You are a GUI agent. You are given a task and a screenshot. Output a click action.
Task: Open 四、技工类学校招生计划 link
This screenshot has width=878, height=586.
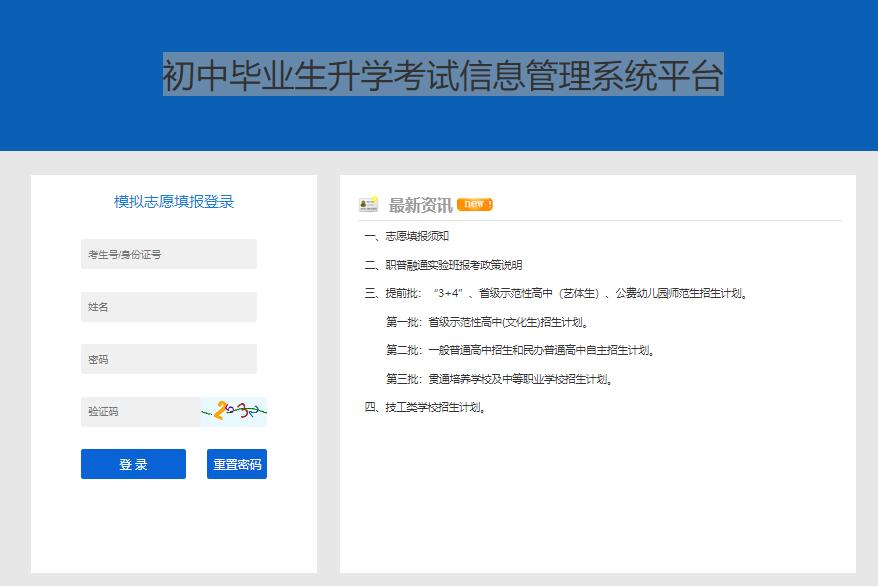click(x=425, y=407)
